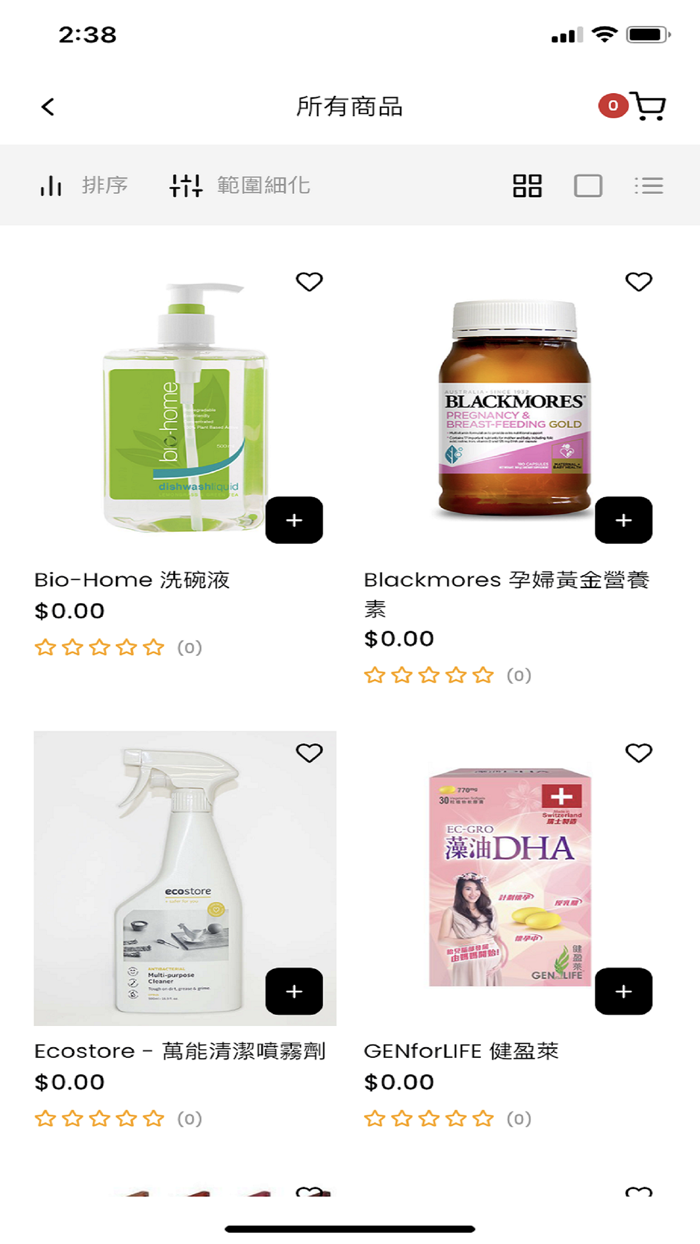Image resolution: width=700 pixels, height=1244 pixels.
Task: Add Ecostore cleaner spray to cart
Action: tap(294, 991)
